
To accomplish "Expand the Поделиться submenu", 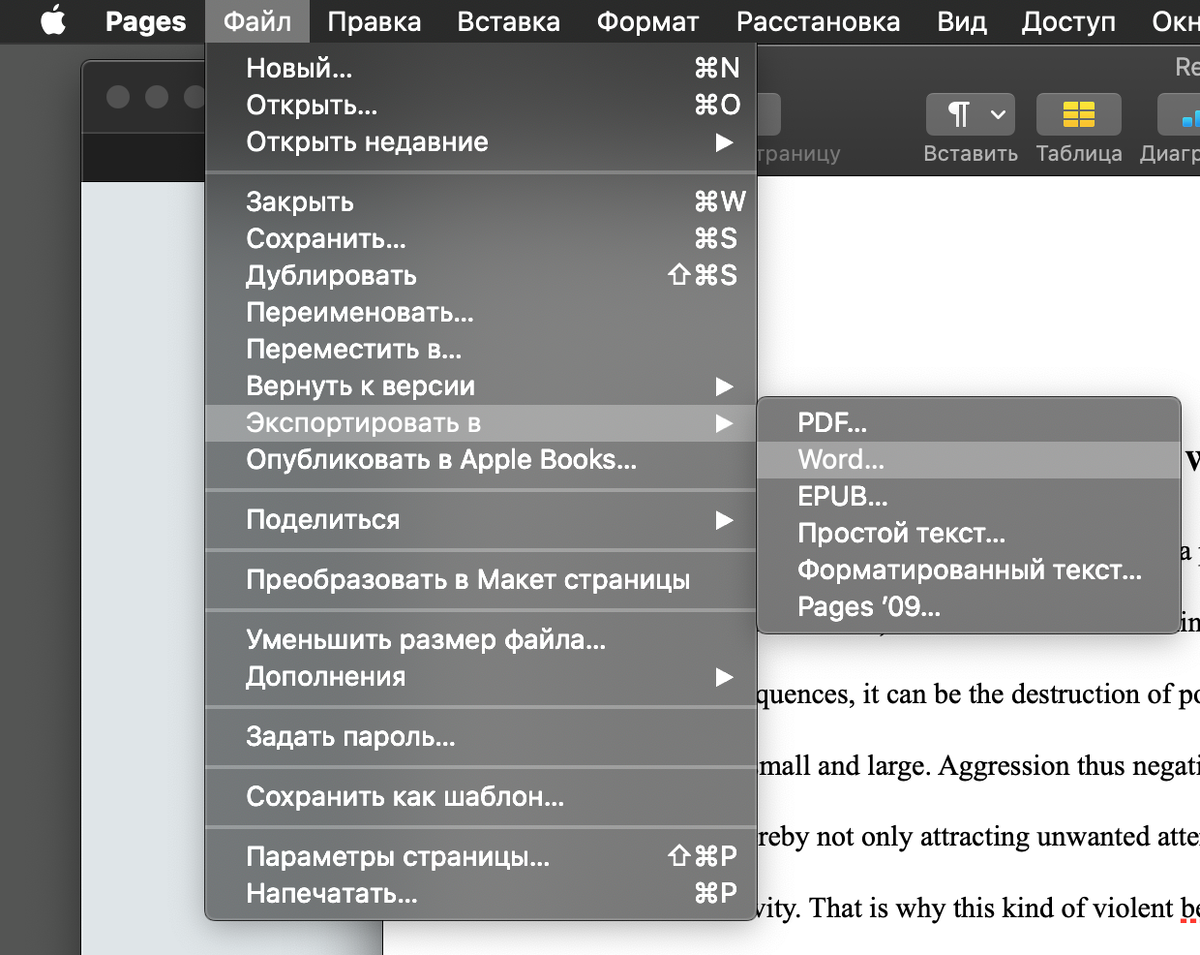I will (480, 520).
